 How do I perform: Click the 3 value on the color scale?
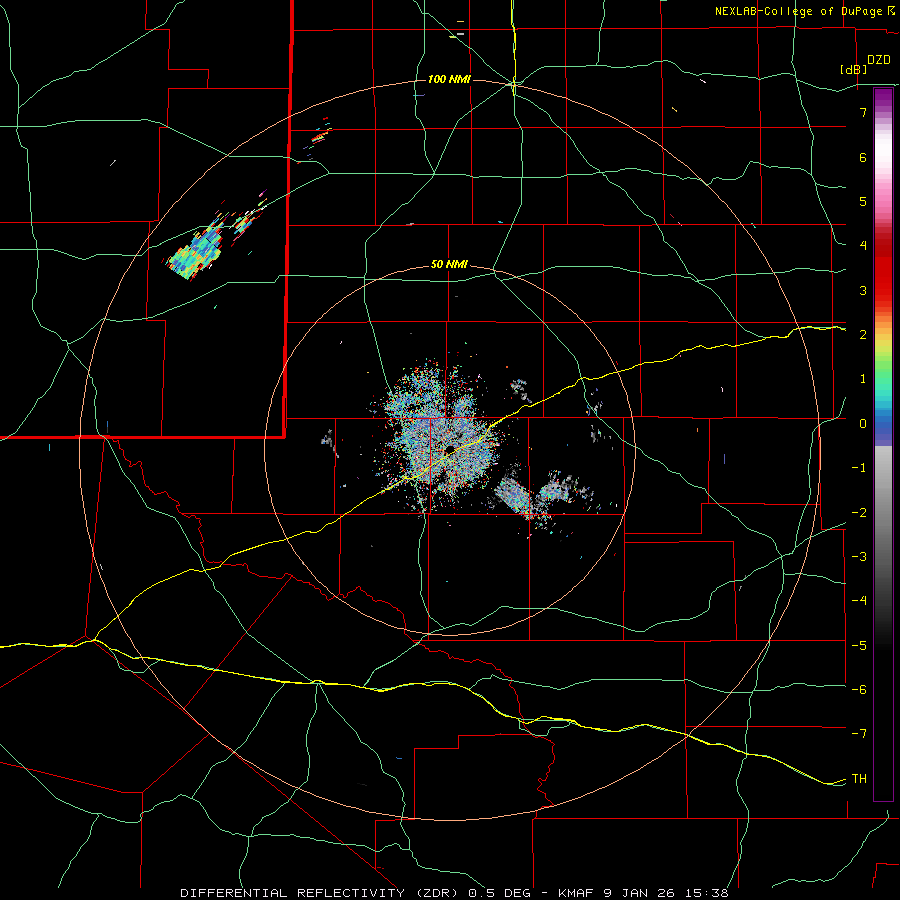pos(863,290)
